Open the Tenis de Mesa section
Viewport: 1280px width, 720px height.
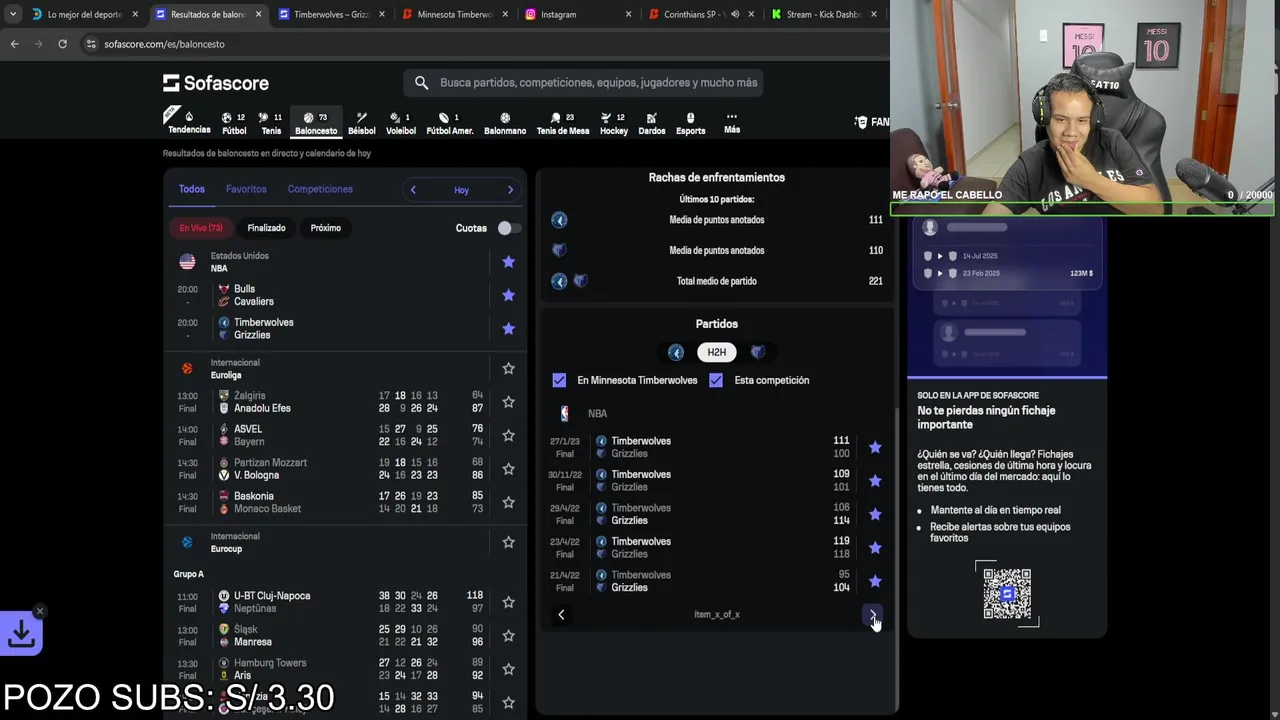563,123
